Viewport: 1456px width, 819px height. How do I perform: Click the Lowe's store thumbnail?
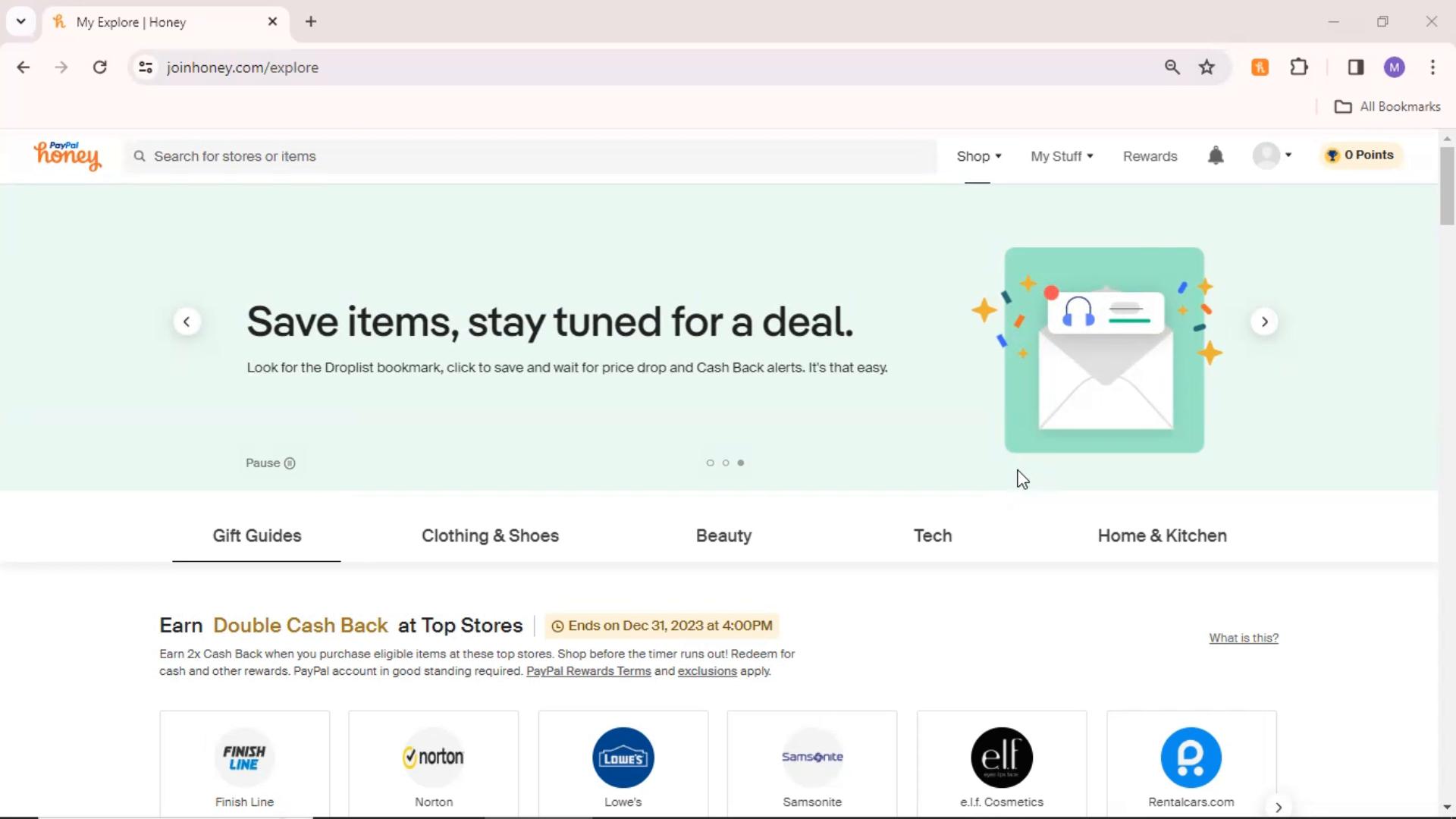[623, 758]
